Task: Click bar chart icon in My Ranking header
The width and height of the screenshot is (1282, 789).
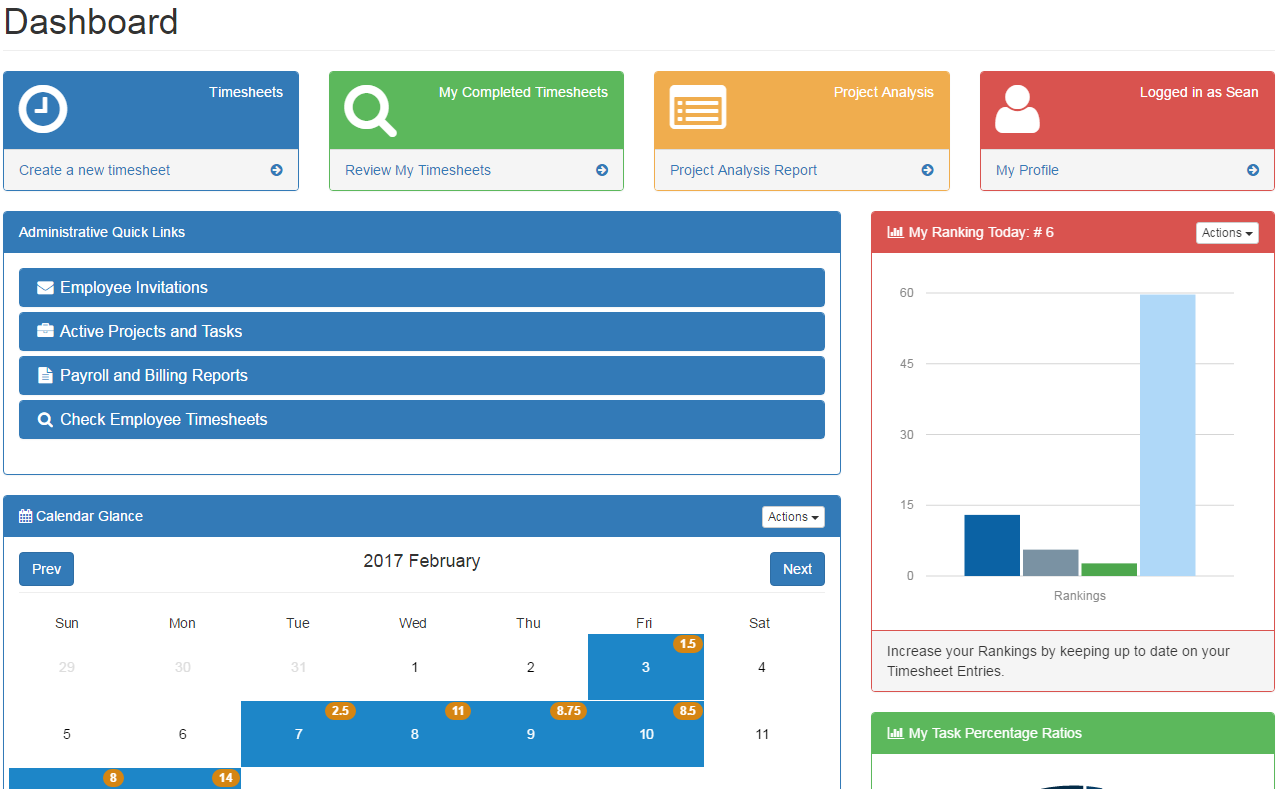Action: pos(895,232)
